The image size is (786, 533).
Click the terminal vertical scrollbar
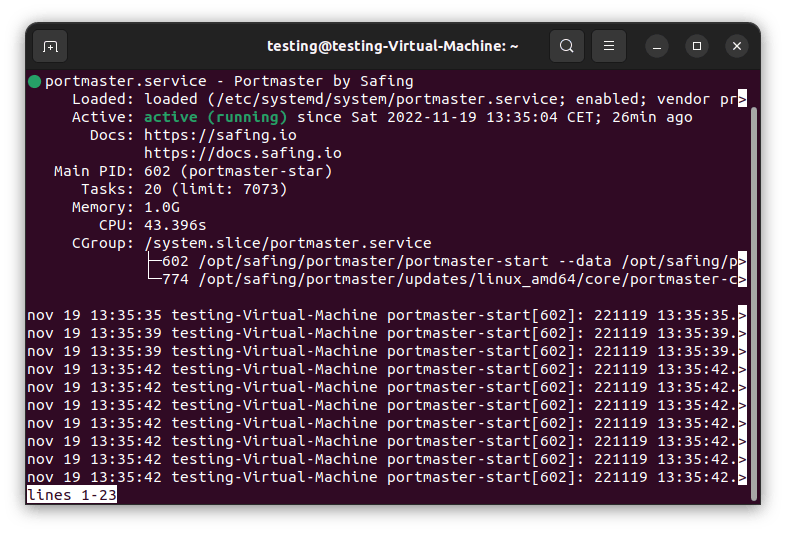(753, 303)
